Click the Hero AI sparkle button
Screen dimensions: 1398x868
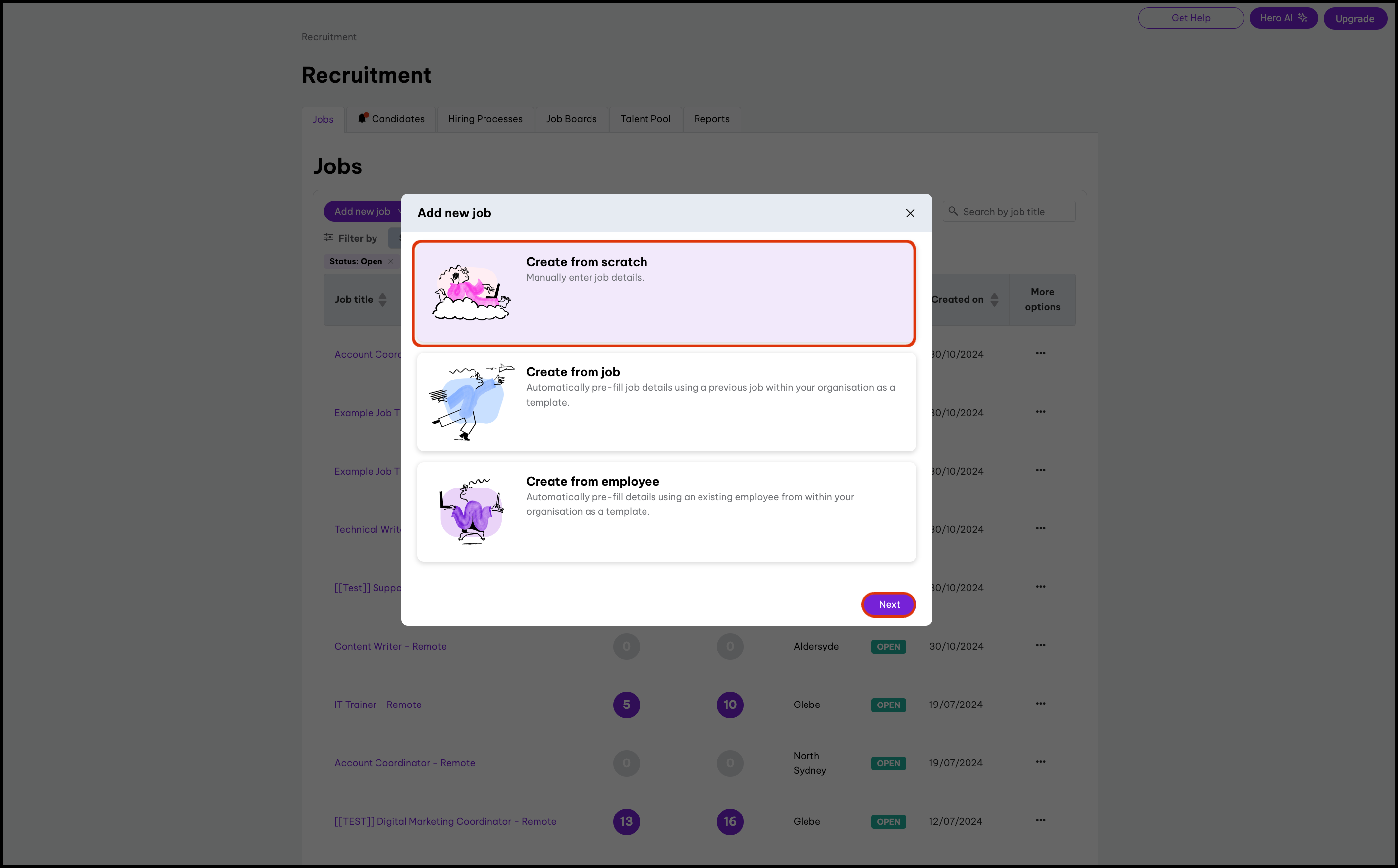coord(1283,18)
